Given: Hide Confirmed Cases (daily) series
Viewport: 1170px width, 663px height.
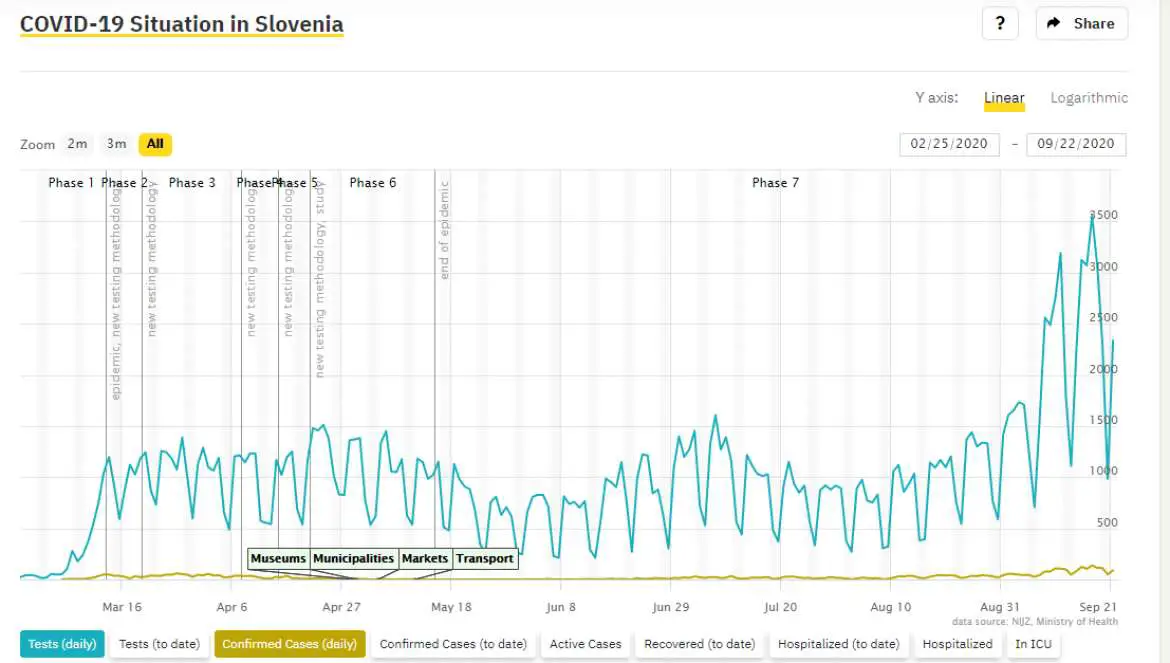Looking at the screenshot, I should pyautogui.click(x=289, y=644).
